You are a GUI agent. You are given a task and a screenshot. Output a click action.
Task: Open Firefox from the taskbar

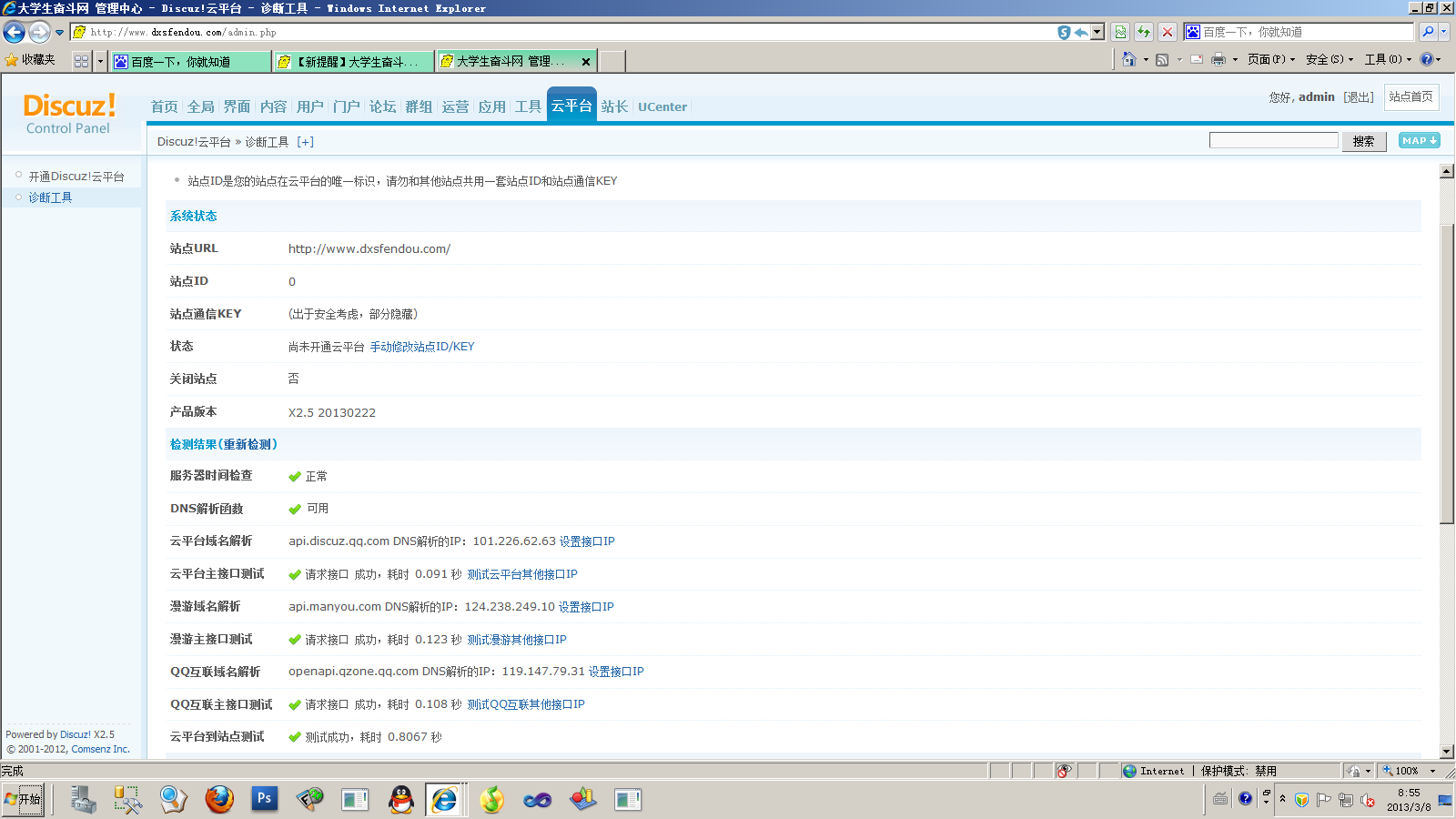click(x=219, y=799)
